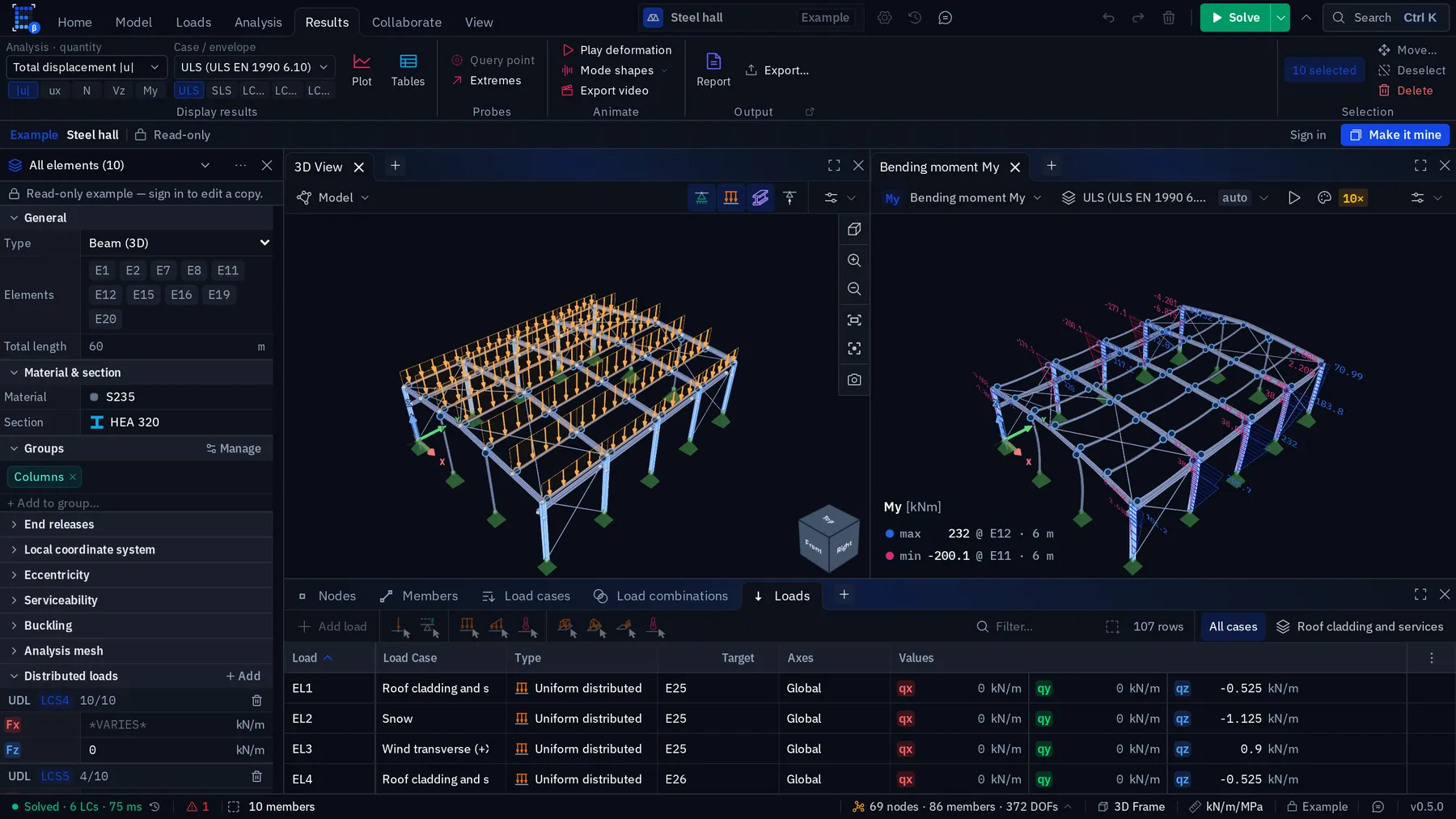Click the redo arrow in the top bar

(1138, 18)
